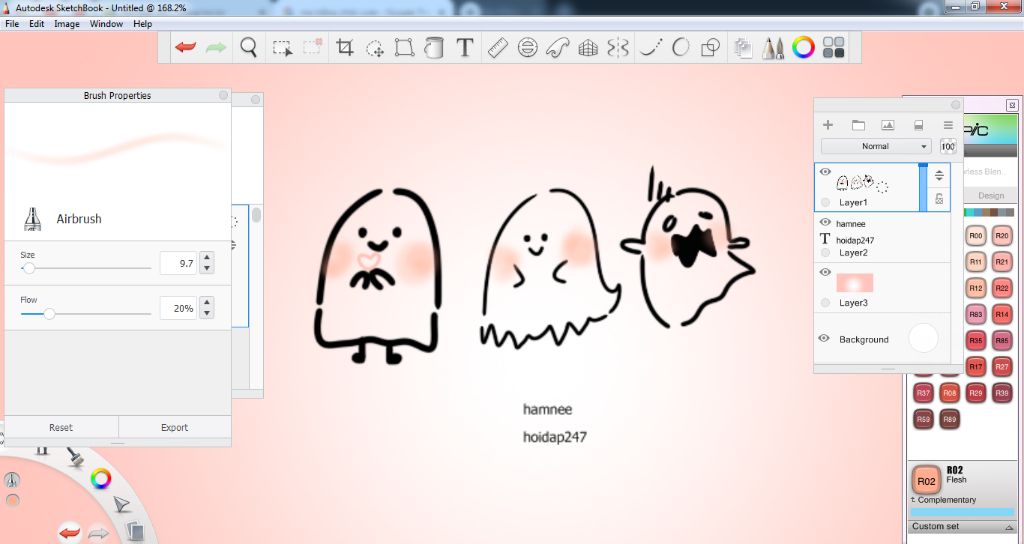Viewport: 1024px width, 544px height.
Task: Enable the Ellipse guide tool
Action: (x=527, y=47)
